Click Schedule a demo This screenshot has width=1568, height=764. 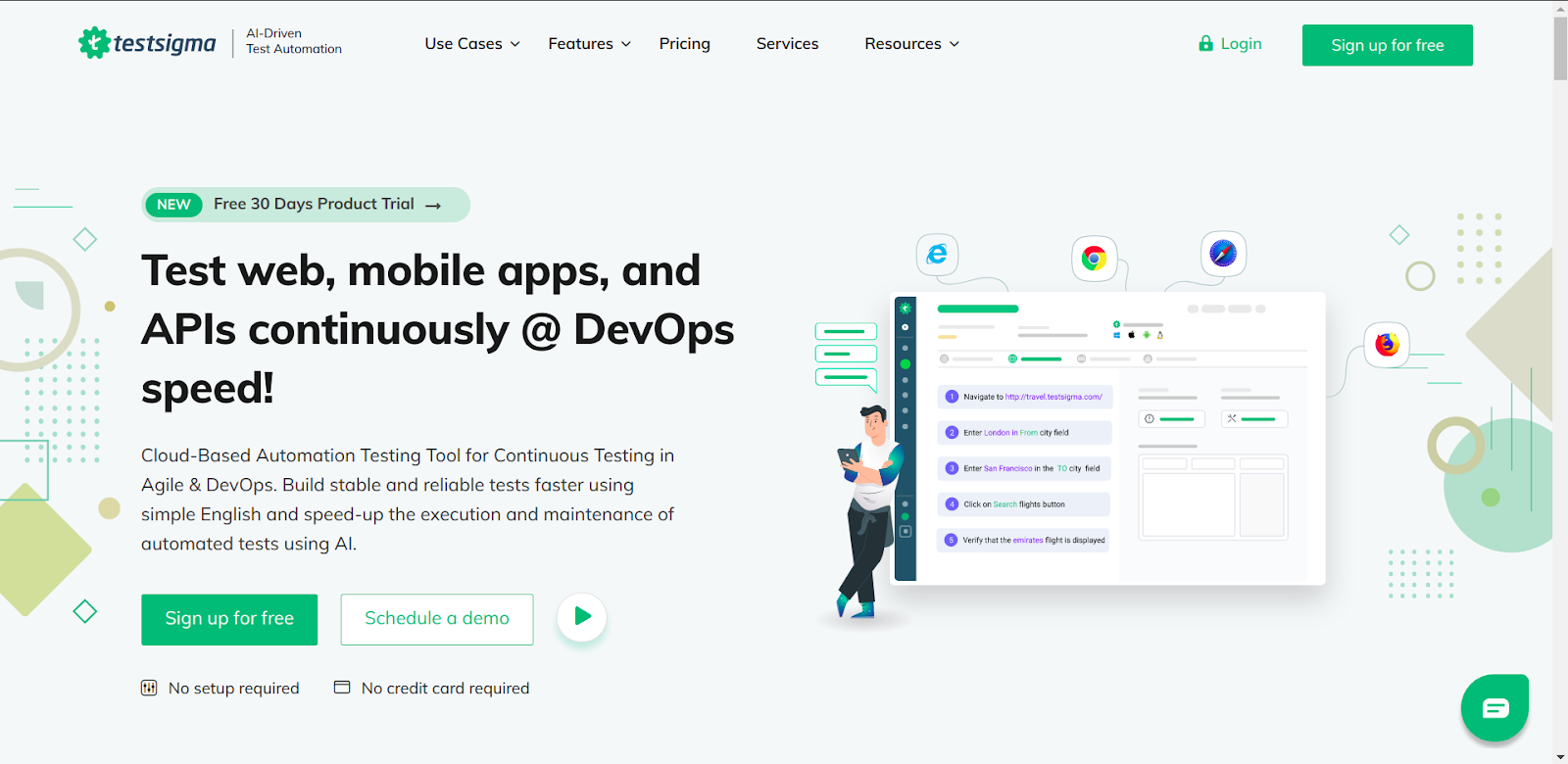click(437, 619)
